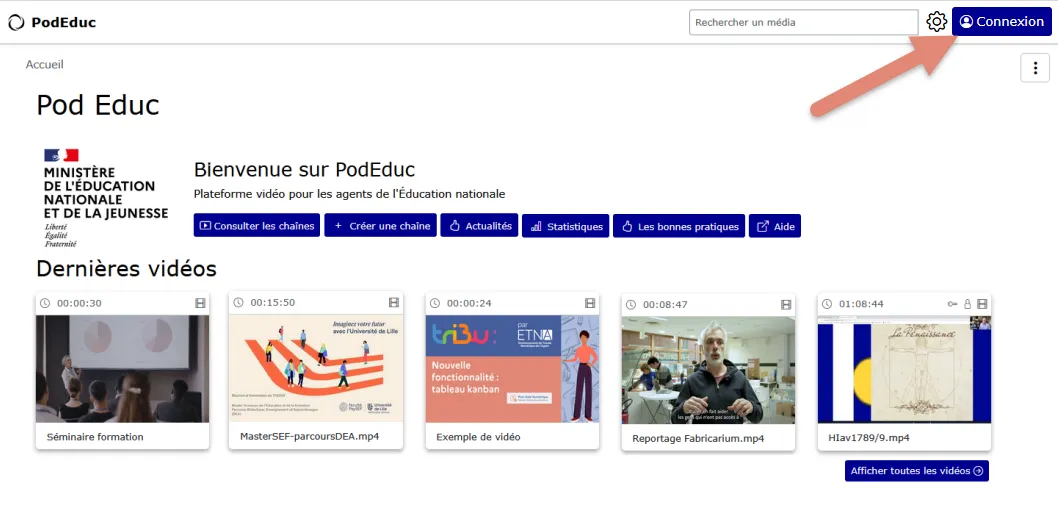Click the Séminaire formation title
The height and width of the screenshot is (511, 1058).
pos(95,437)
